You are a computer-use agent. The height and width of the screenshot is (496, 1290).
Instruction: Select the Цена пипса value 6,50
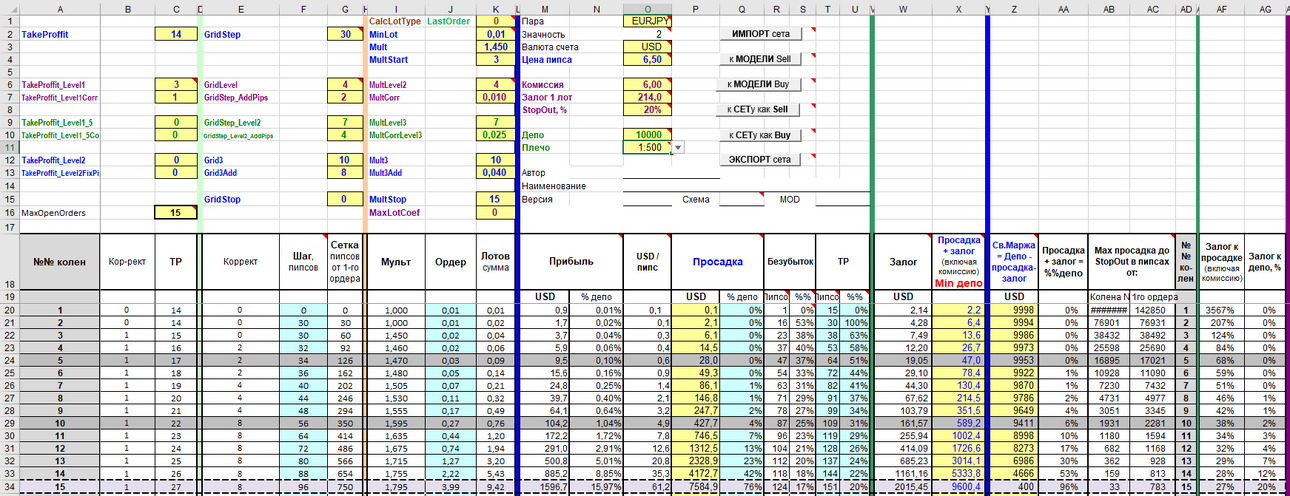pyautogui.click(x=647, y=59)
